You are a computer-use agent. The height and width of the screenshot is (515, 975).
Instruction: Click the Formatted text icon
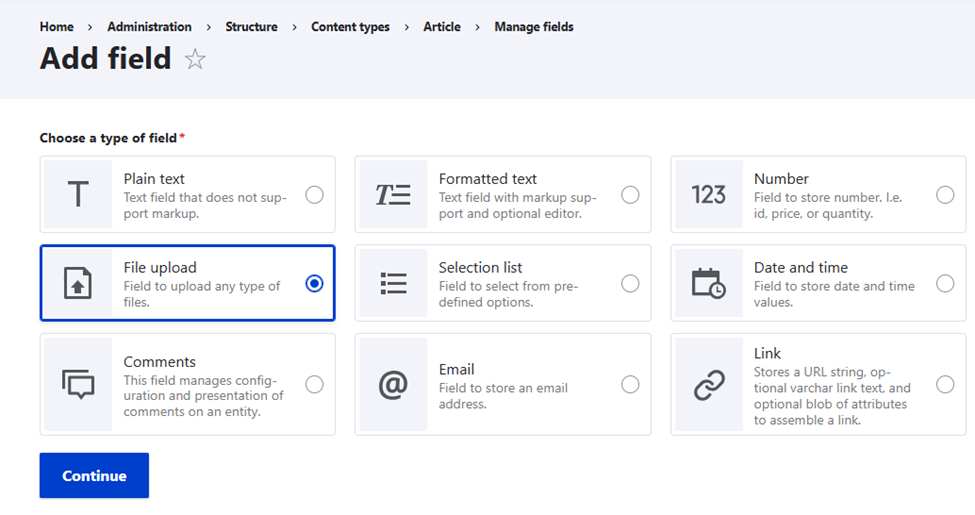[393, 195]
